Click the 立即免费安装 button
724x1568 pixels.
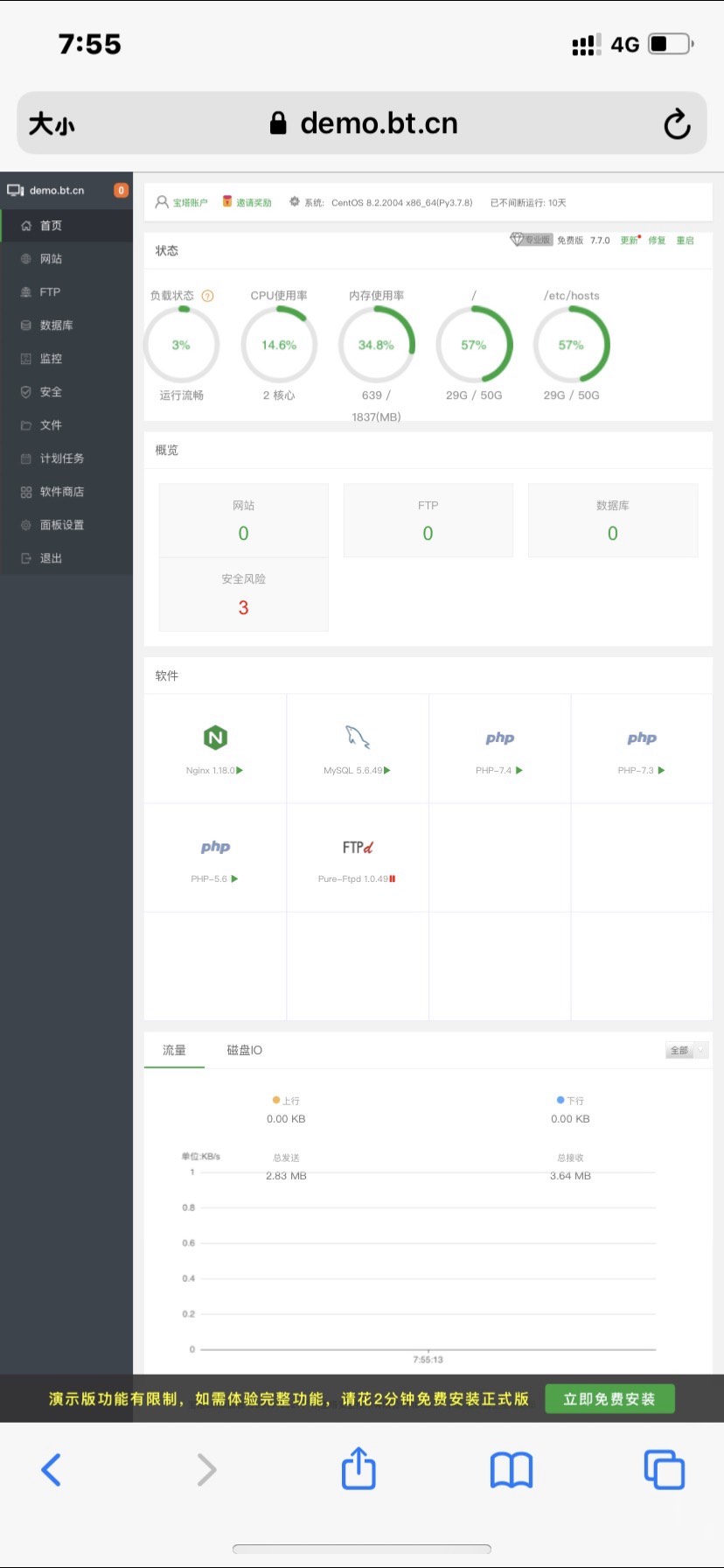[609, 1398]
